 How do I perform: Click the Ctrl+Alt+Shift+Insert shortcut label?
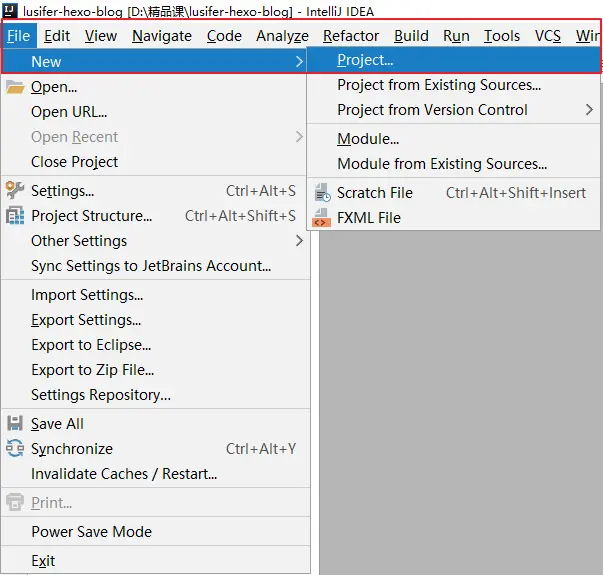[x=516, y=192]
